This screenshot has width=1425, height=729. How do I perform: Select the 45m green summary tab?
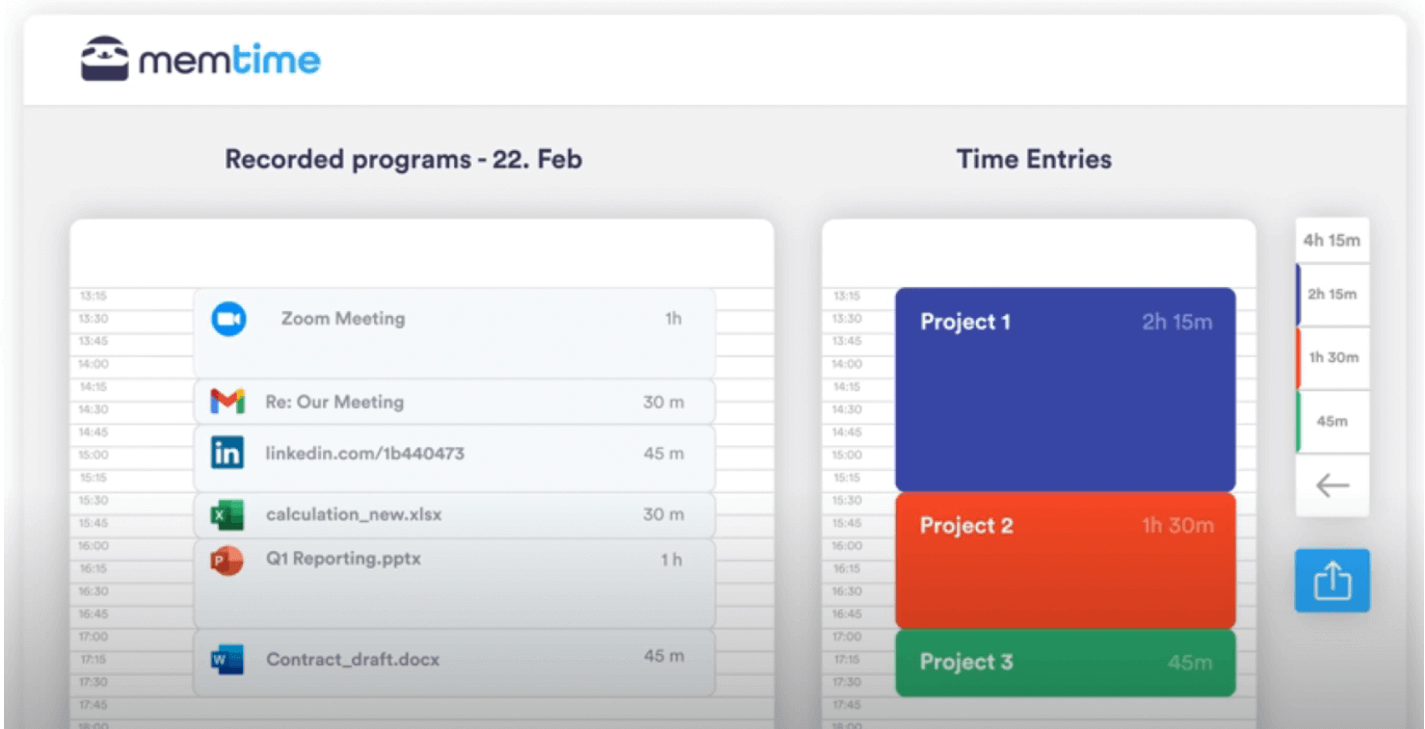pos(1332,422)
